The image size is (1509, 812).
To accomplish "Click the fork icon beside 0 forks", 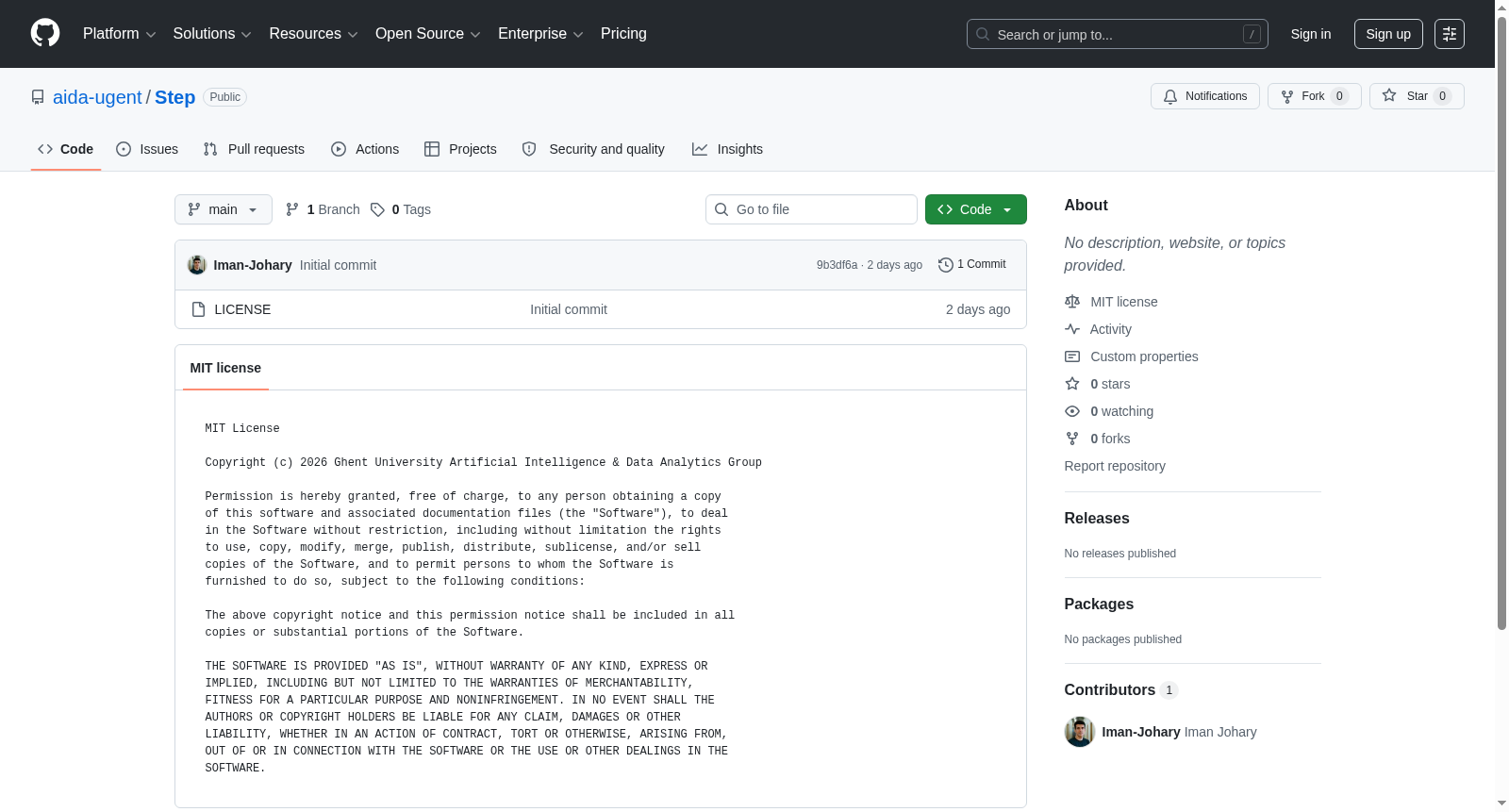I will (1072, 439).
